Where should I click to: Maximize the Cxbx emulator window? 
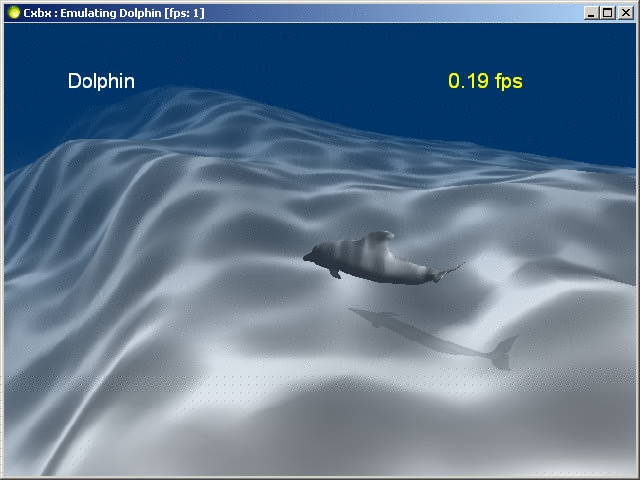pos(608,13)
